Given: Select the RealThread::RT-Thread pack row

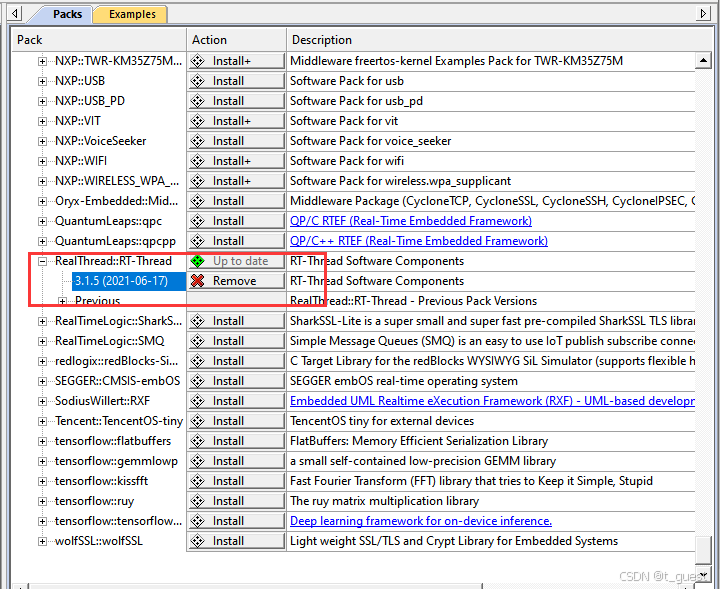Looking at the screenshot, I should (113, 261).
